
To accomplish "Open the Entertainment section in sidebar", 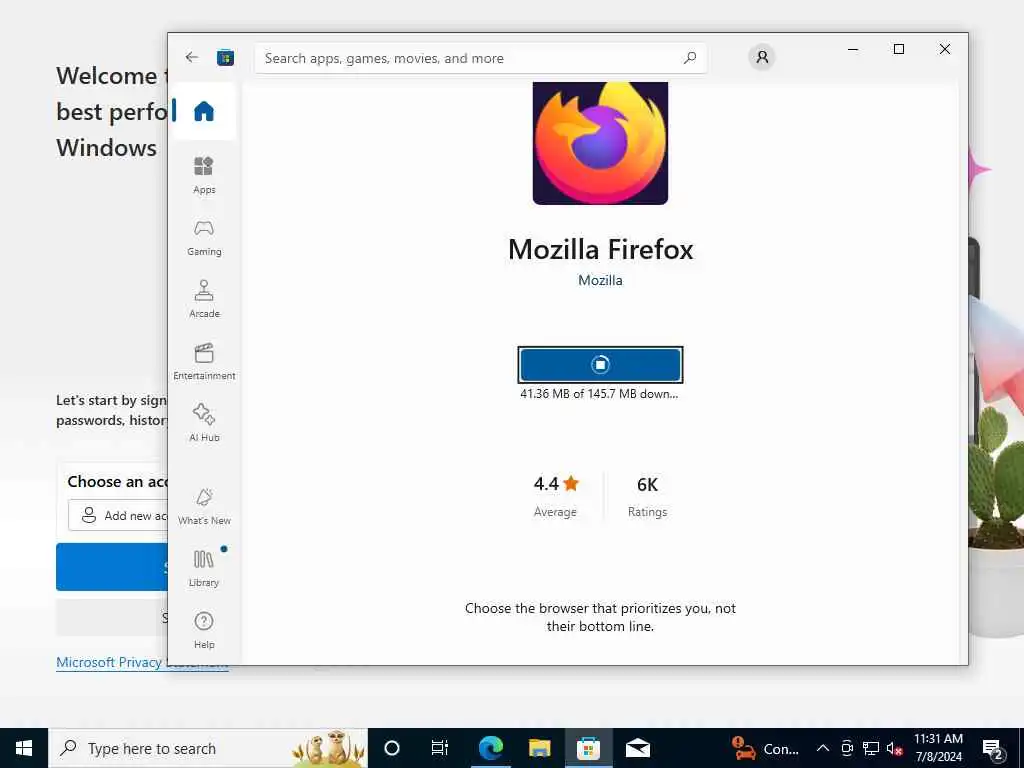I will click(204, 361).
